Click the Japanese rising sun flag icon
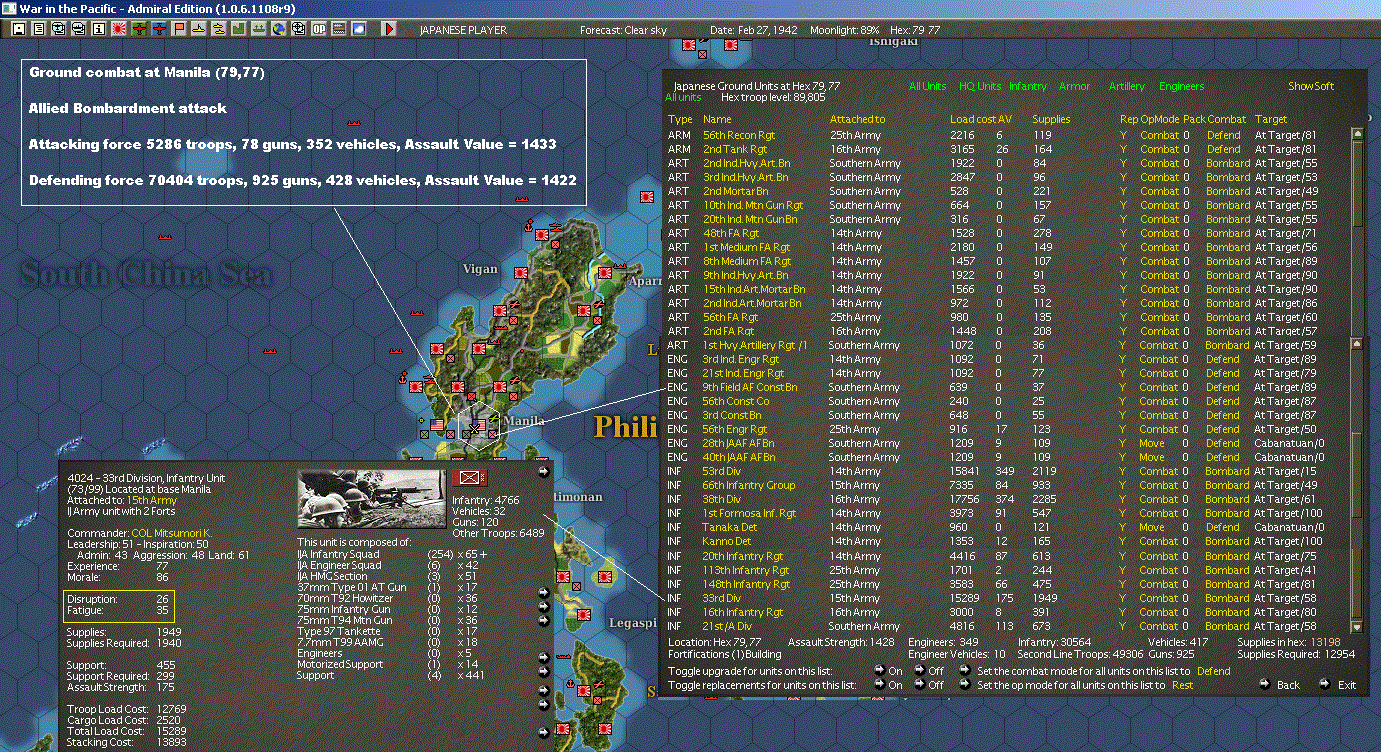Viewport: 1381px width, 752px height. pyautogui.click(x=119, y=28)
